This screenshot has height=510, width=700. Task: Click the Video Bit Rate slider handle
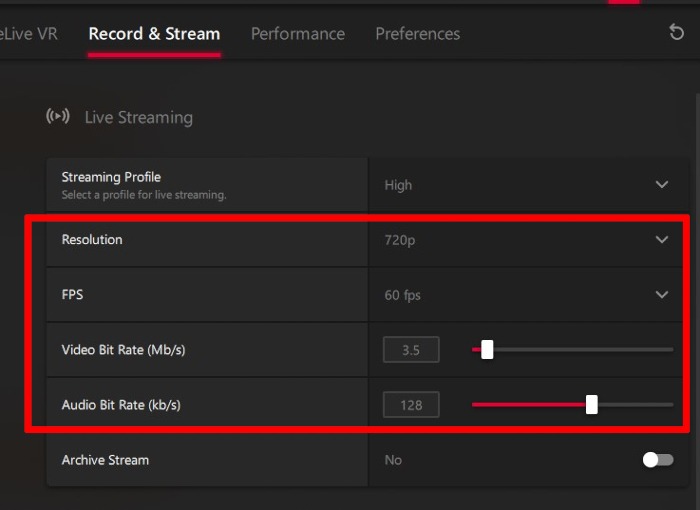[487, 350]
